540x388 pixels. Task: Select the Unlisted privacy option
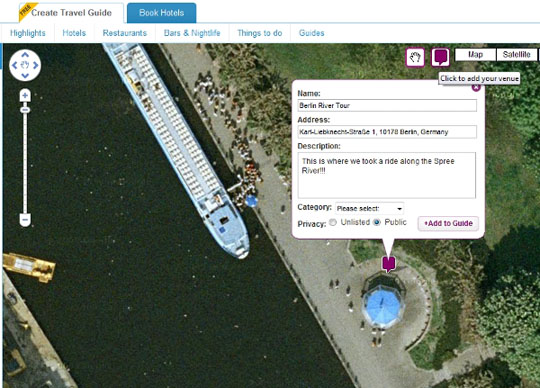click(x=333, y=222)
